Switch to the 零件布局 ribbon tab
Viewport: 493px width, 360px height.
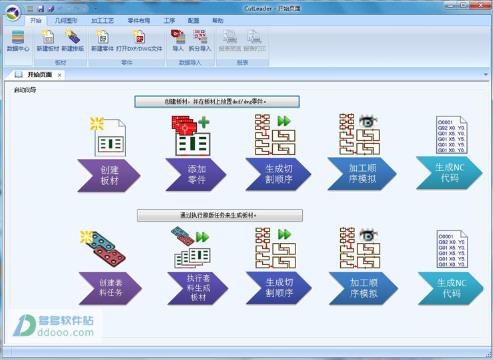click(139, 21)
